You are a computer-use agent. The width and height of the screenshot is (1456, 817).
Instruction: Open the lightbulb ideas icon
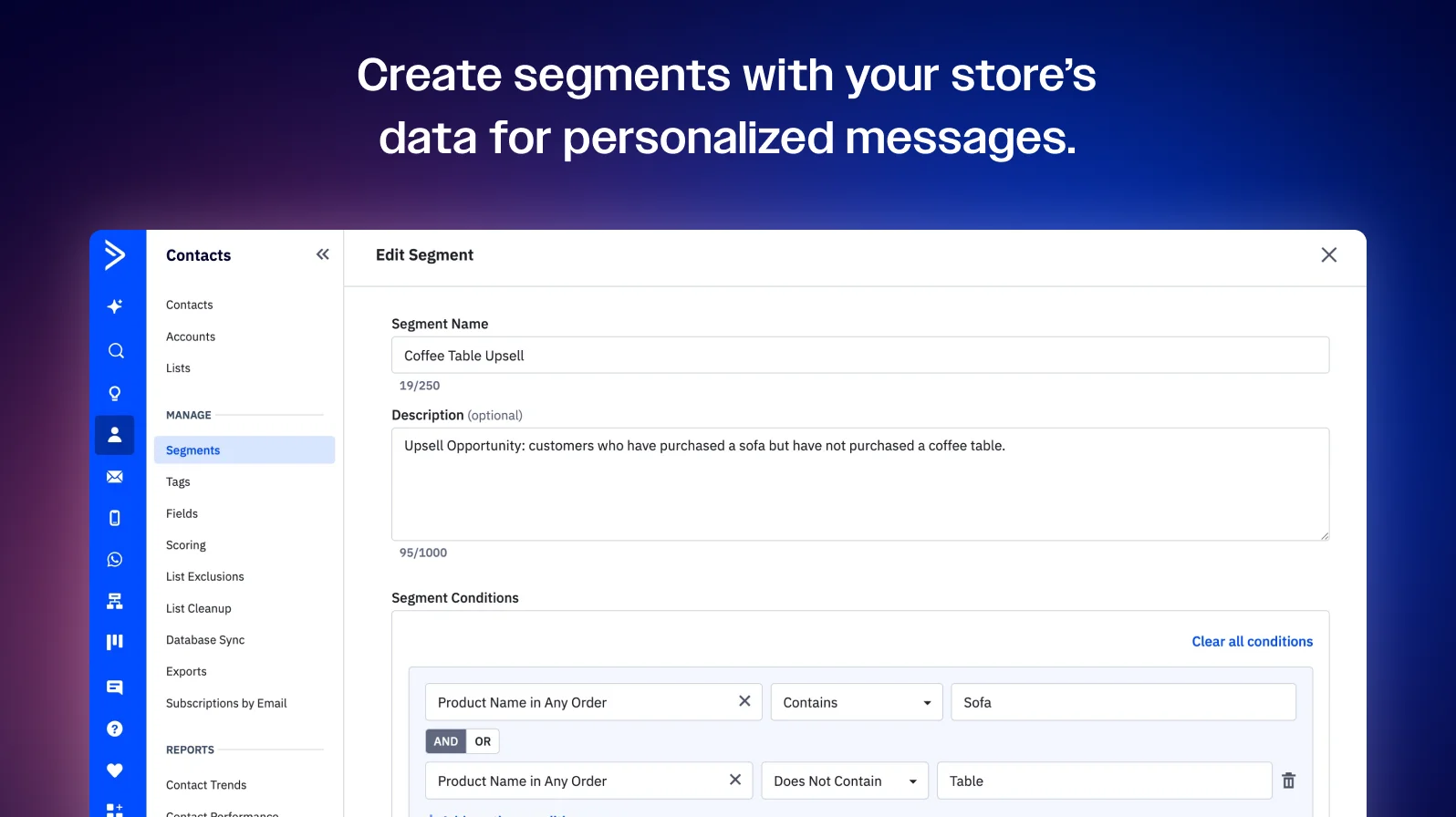coord(115,393)
